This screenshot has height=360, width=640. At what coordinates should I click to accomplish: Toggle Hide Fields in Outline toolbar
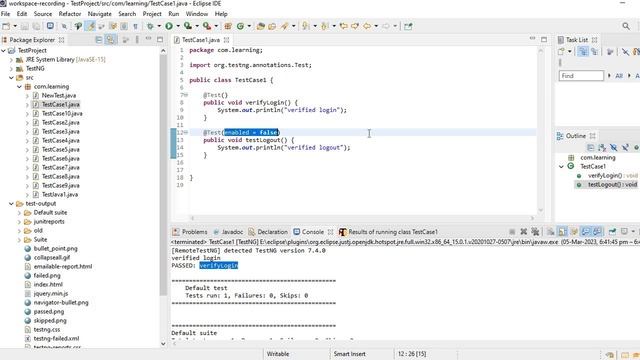point(613,147)
